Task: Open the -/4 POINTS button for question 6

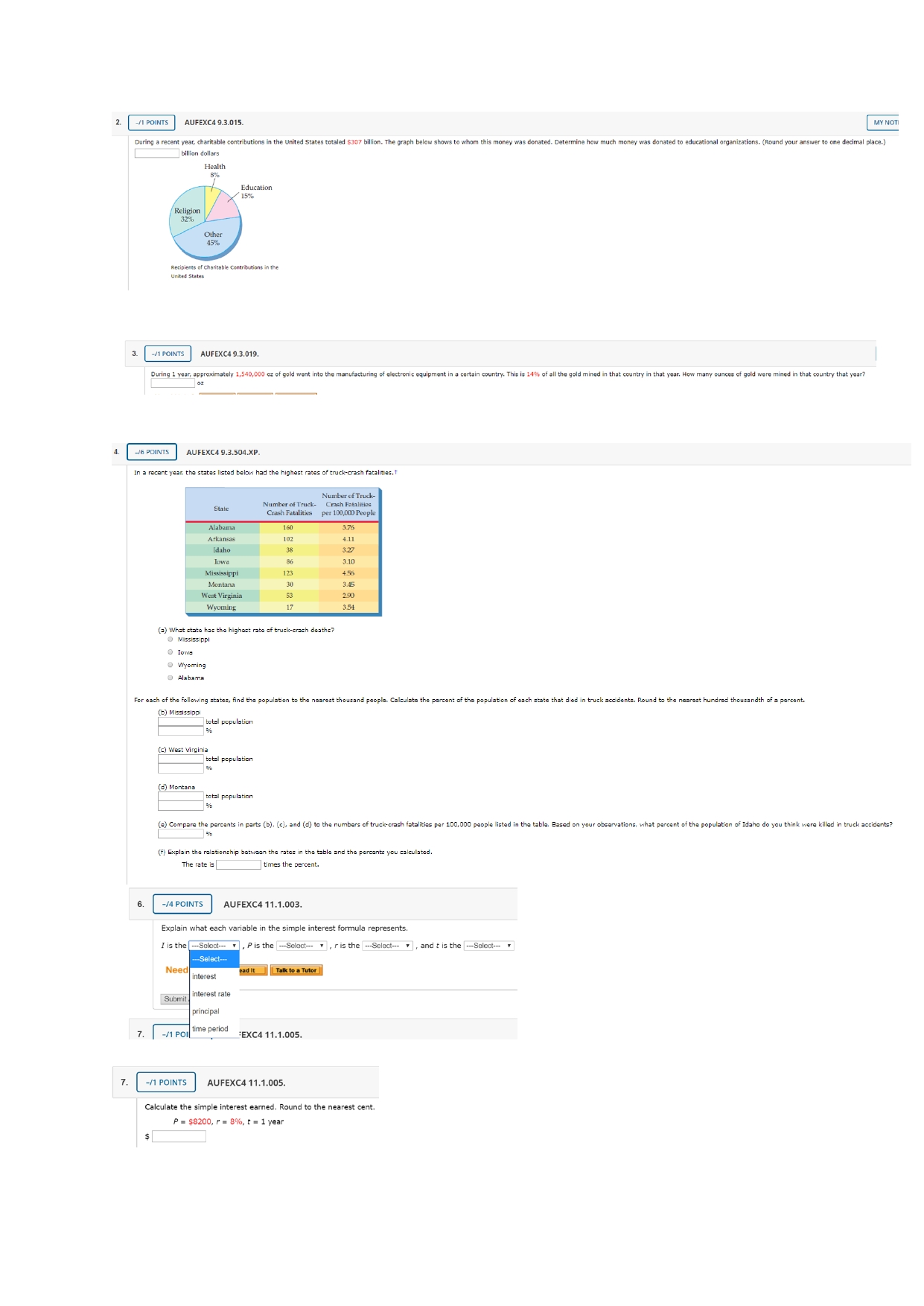Action: [182, 904]
